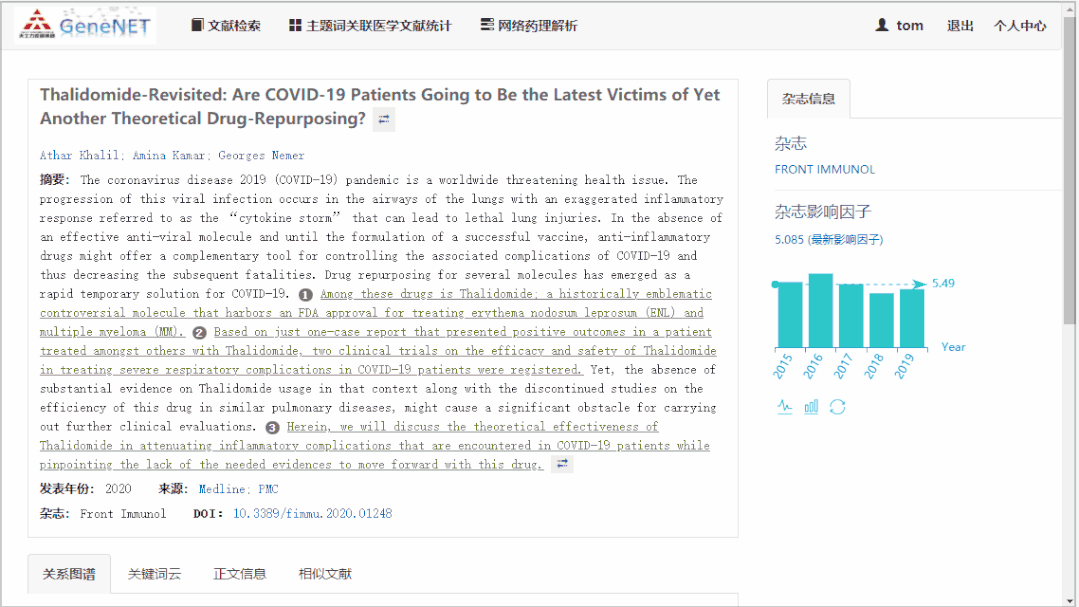Image resolution: width=1079 pixels, height=607 pixels.
Task: Switch to 正文信息 tab
Action: point(239,574)
